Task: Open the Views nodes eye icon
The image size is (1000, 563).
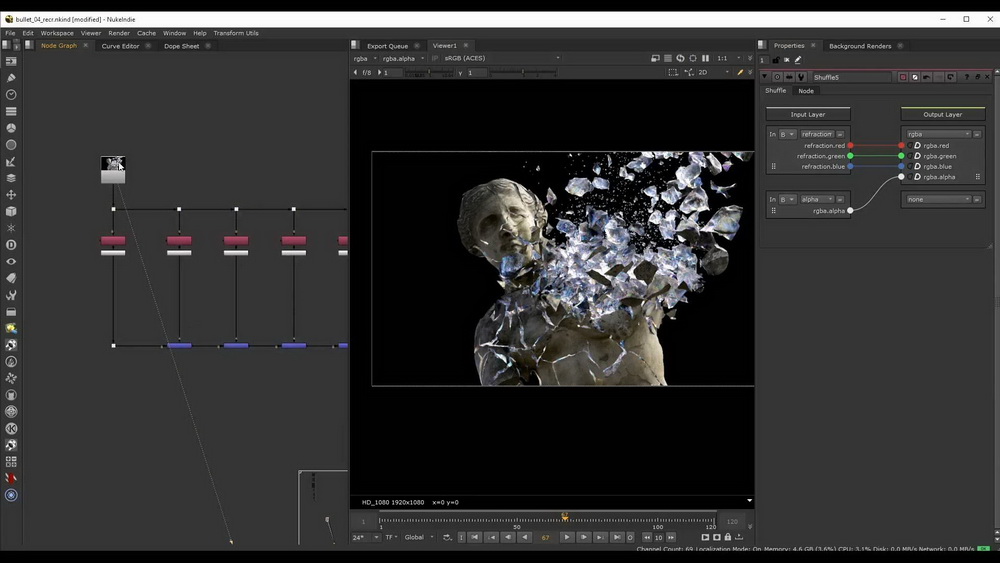Action: (11, 261)
